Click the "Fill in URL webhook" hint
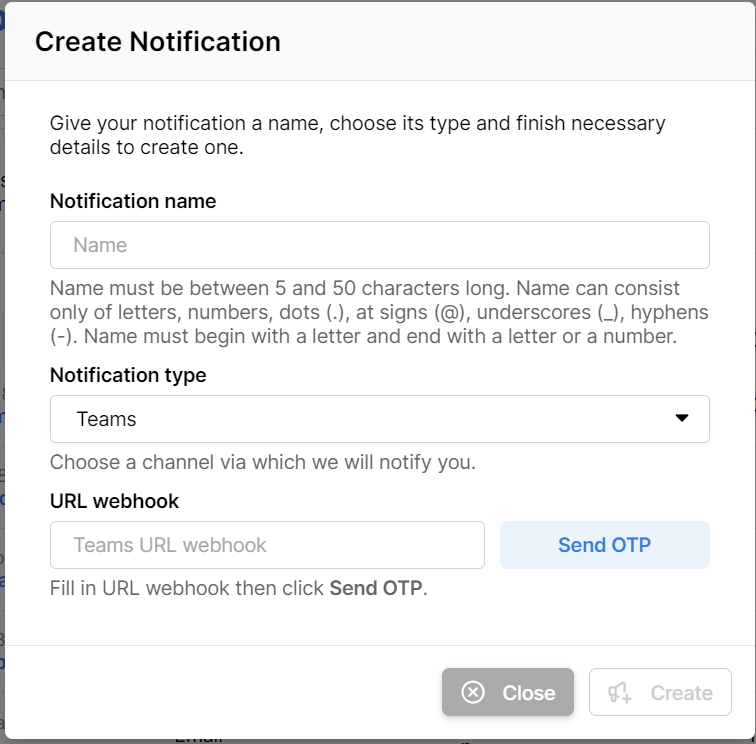This screenshot has width=756, height=744. click(188, 588)
